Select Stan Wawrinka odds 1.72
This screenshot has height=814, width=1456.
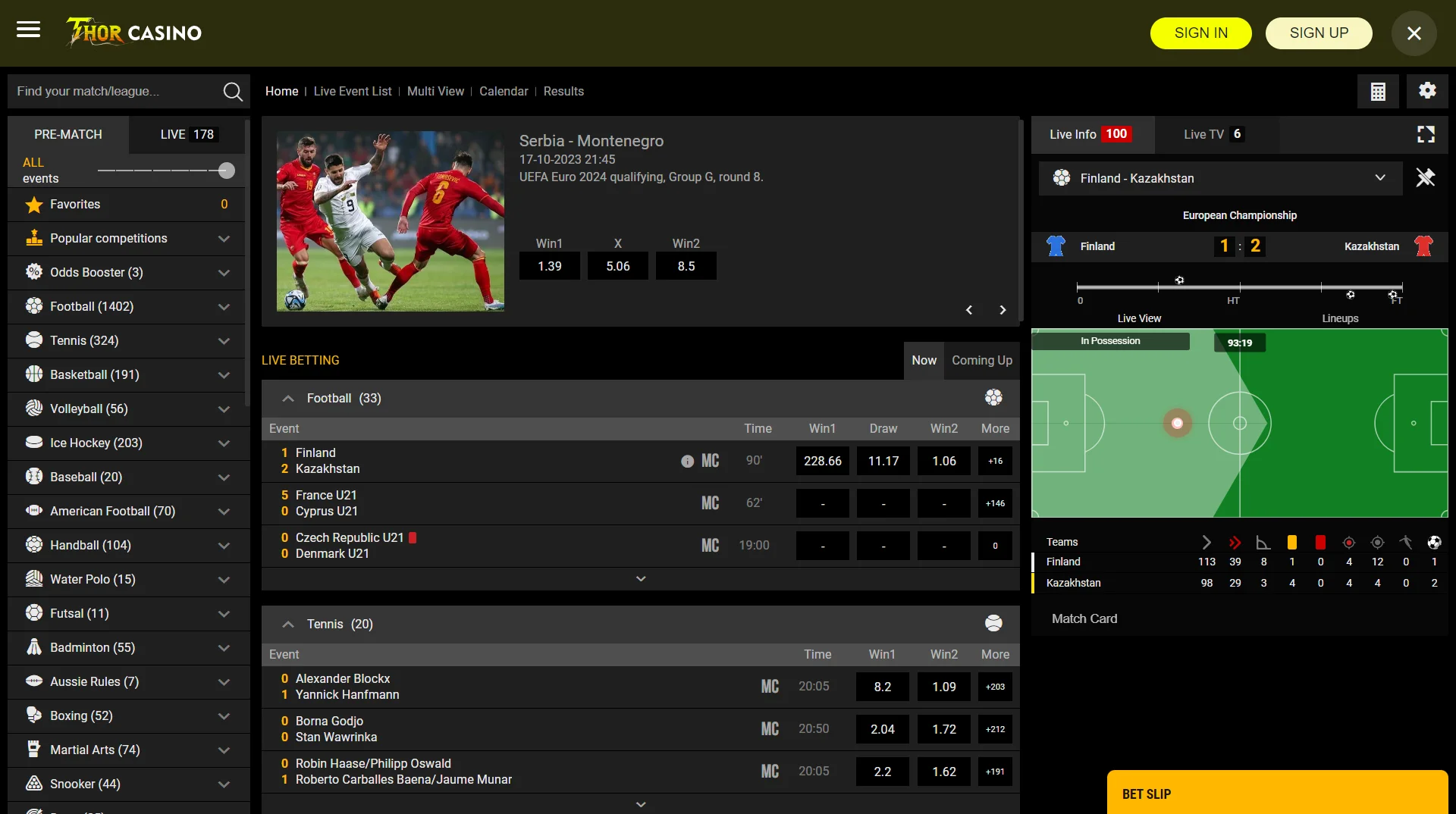[x=944, y=729]
